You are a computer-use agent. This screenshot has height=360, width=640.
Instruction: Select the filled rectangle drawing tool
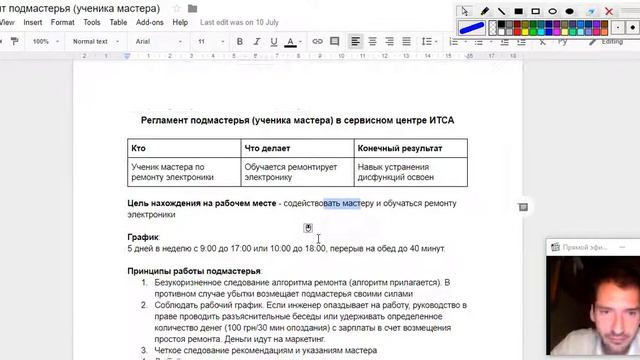click(x=518, y=11)
